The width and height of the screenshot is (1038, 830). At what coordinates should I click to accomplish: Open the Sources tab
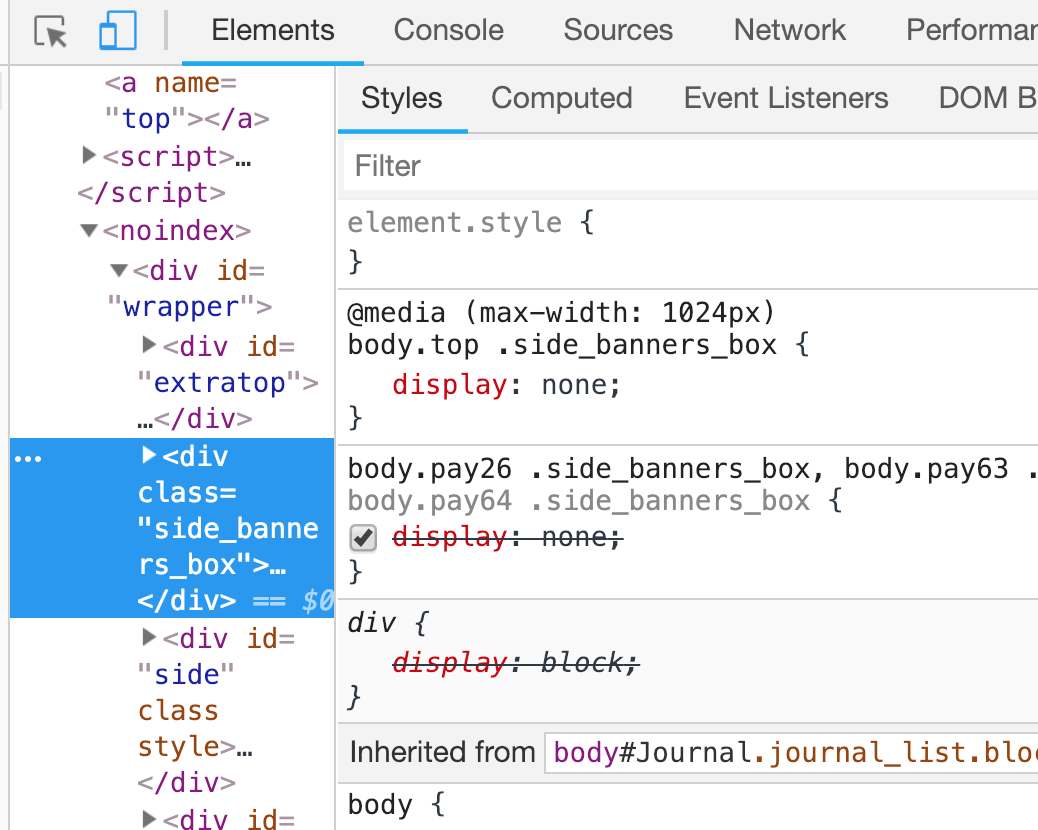[x=617, y=30]
